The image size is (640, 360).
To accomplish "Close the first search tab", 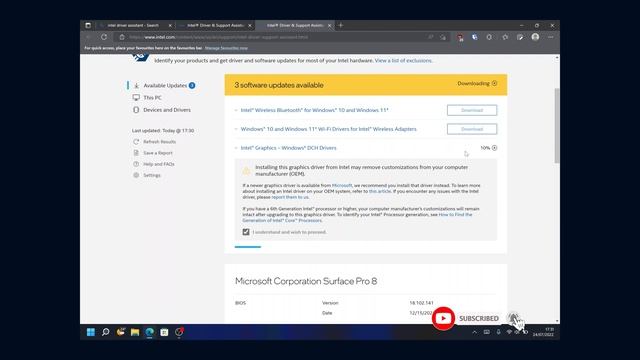I will point(170,25).
